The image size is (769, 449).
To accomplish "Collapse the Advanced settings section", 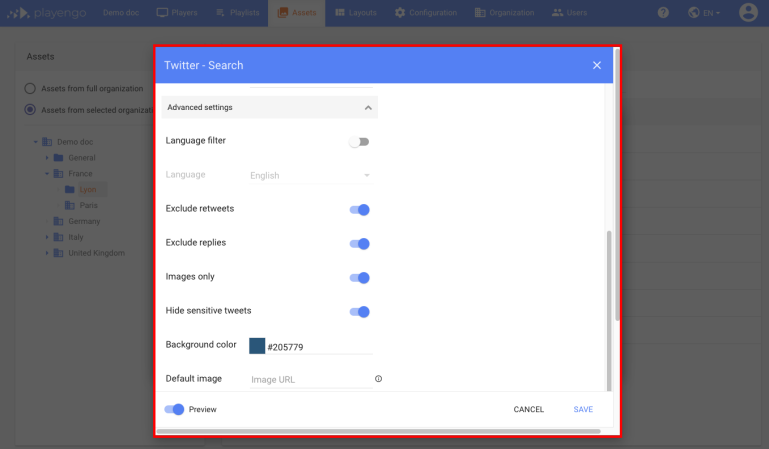I will point(269,107).
